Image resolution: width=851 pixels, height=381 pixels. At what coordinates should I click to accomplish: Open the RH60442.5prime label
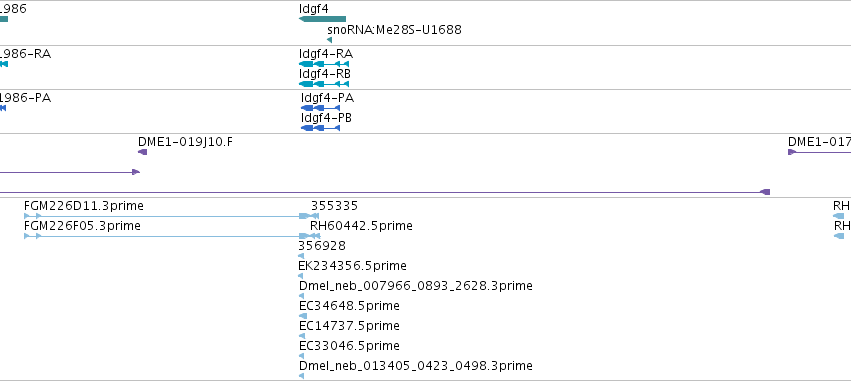[361, 225]
